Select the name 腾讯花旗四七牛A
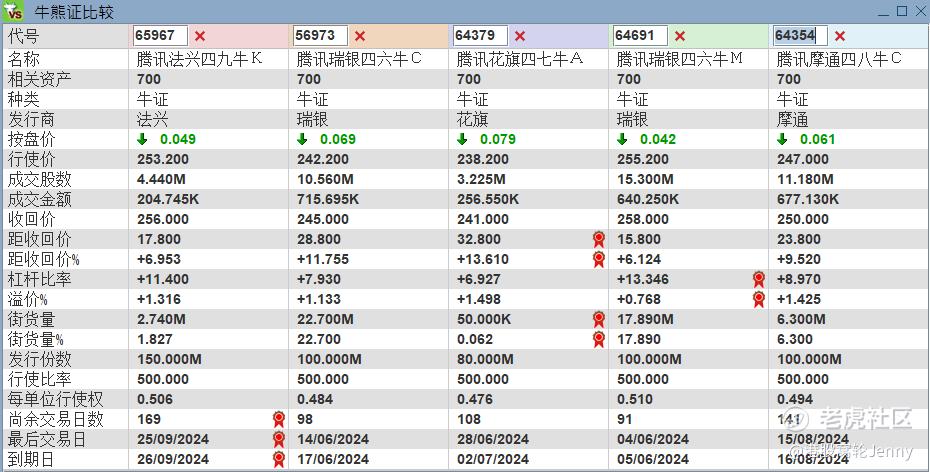 click(x=520, y=59)
